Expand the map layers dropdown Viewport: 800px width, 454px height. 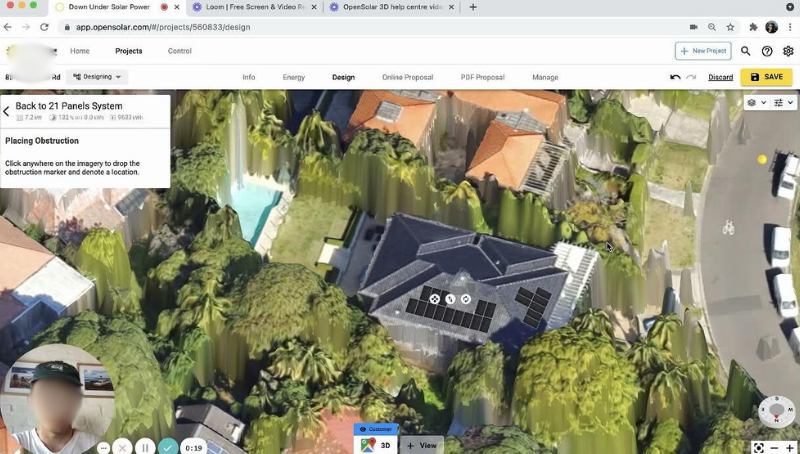[755, 102]
